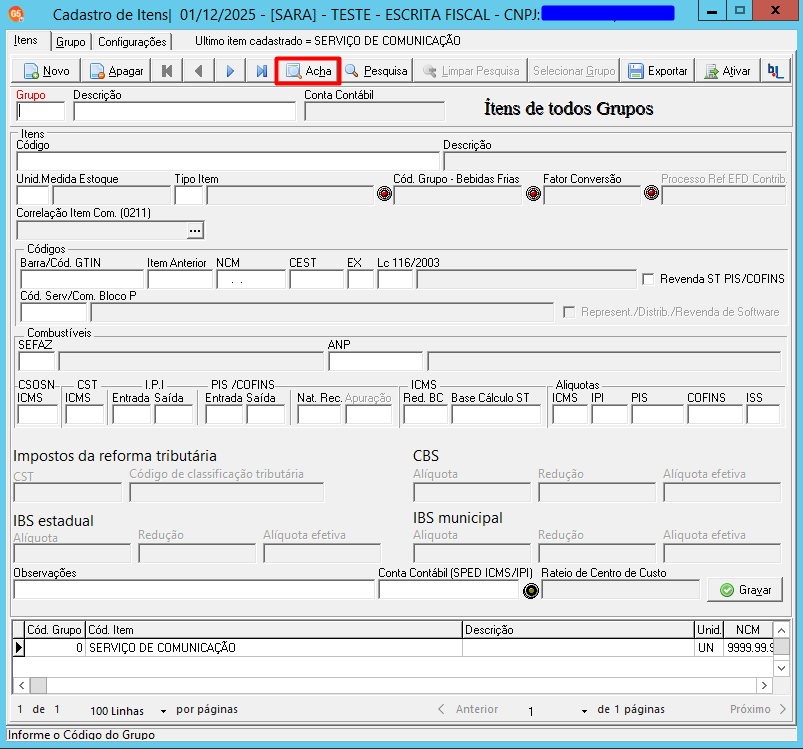Click red lookup button beside Tipo Item

pos(385,194)
